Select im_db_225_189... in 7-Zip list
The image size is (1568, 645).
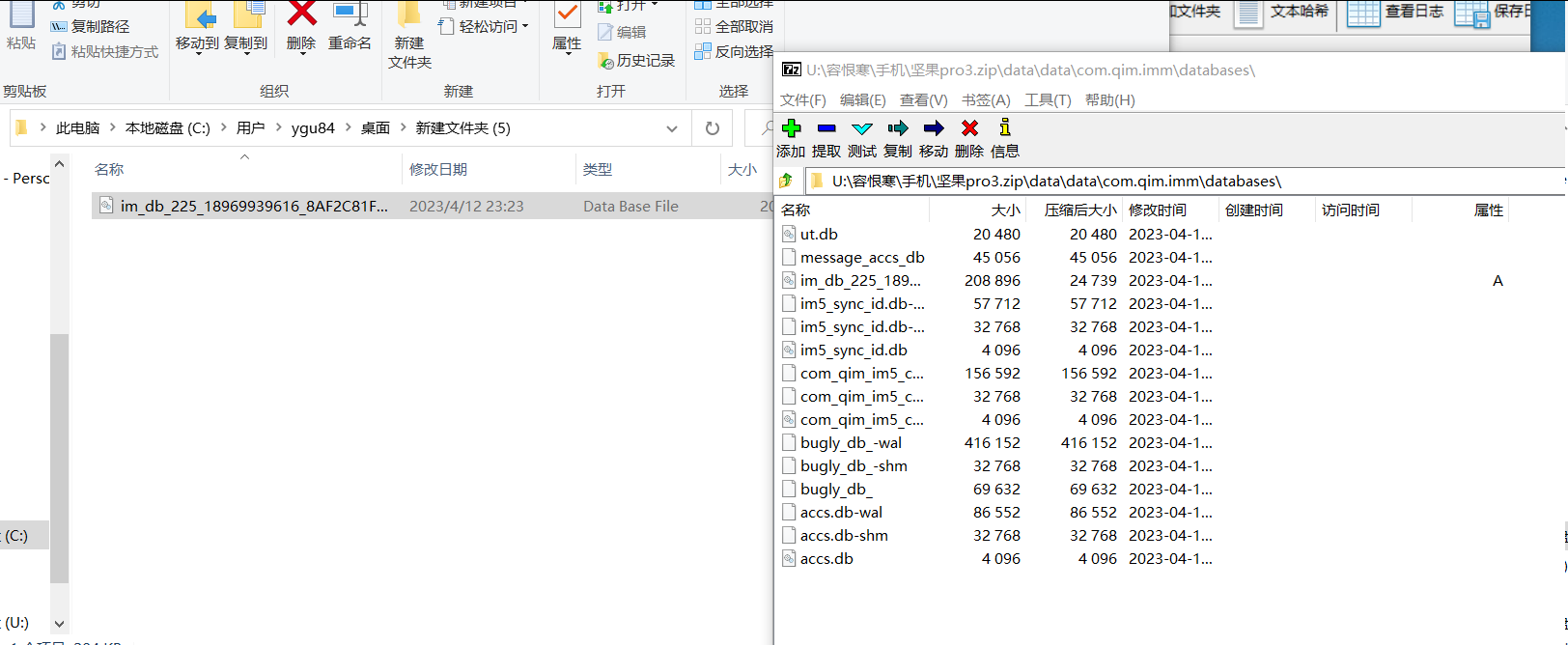[x=859, y=281]
